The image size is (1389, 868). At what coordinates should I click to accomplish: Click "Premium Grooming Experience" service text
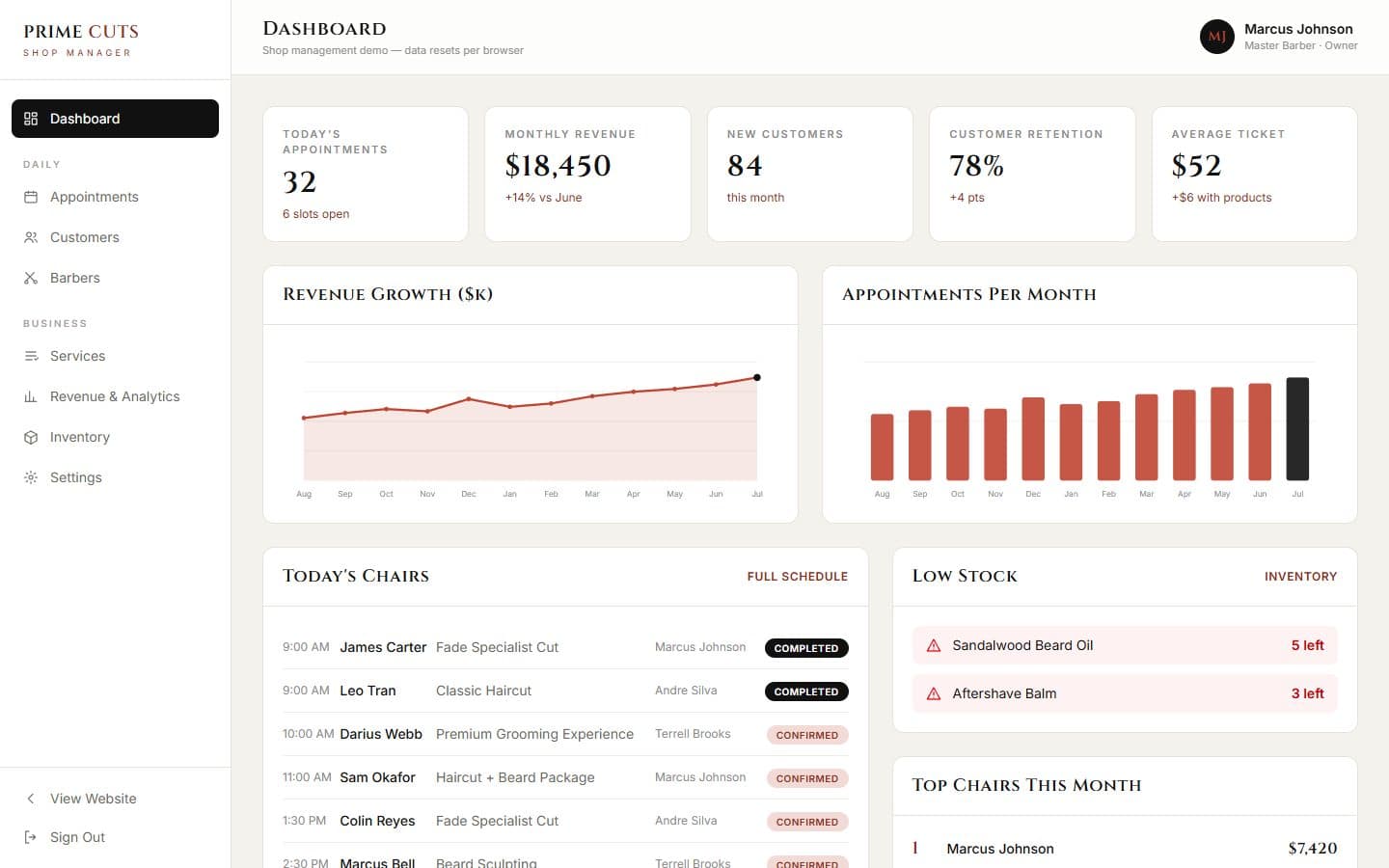click(534, 734)
